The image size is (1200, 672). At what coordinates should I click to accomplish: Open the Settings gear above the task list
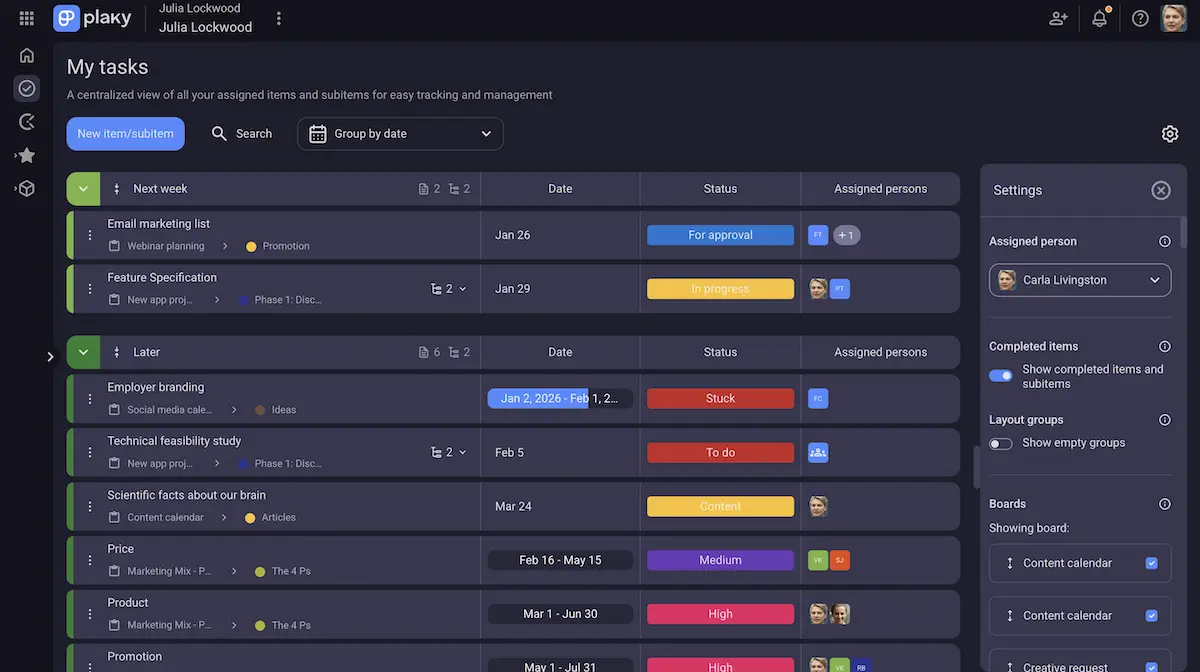(x=1170, y=133)
